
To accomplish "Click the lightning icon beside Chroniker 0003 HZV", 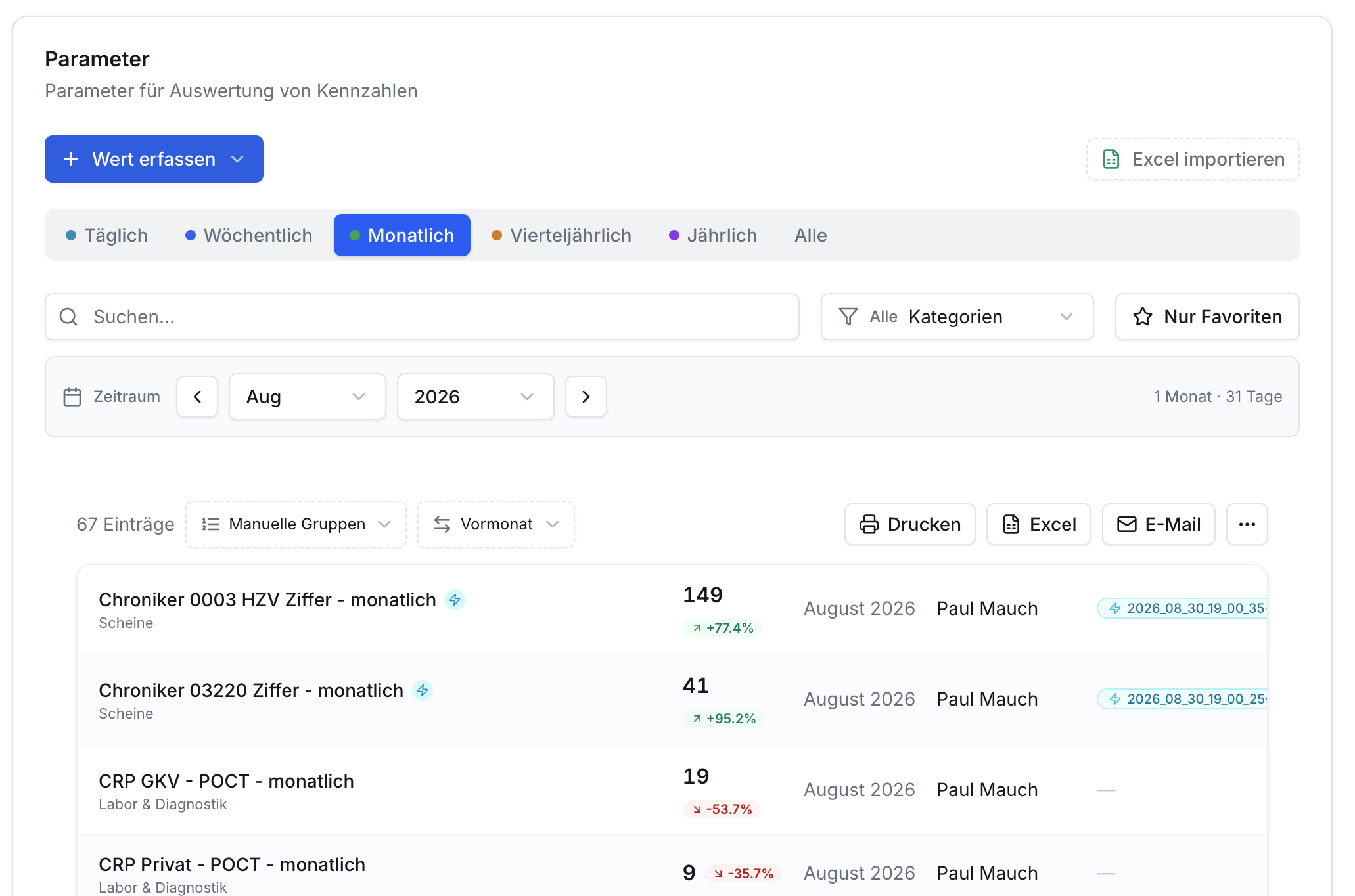I will (455, 600).
